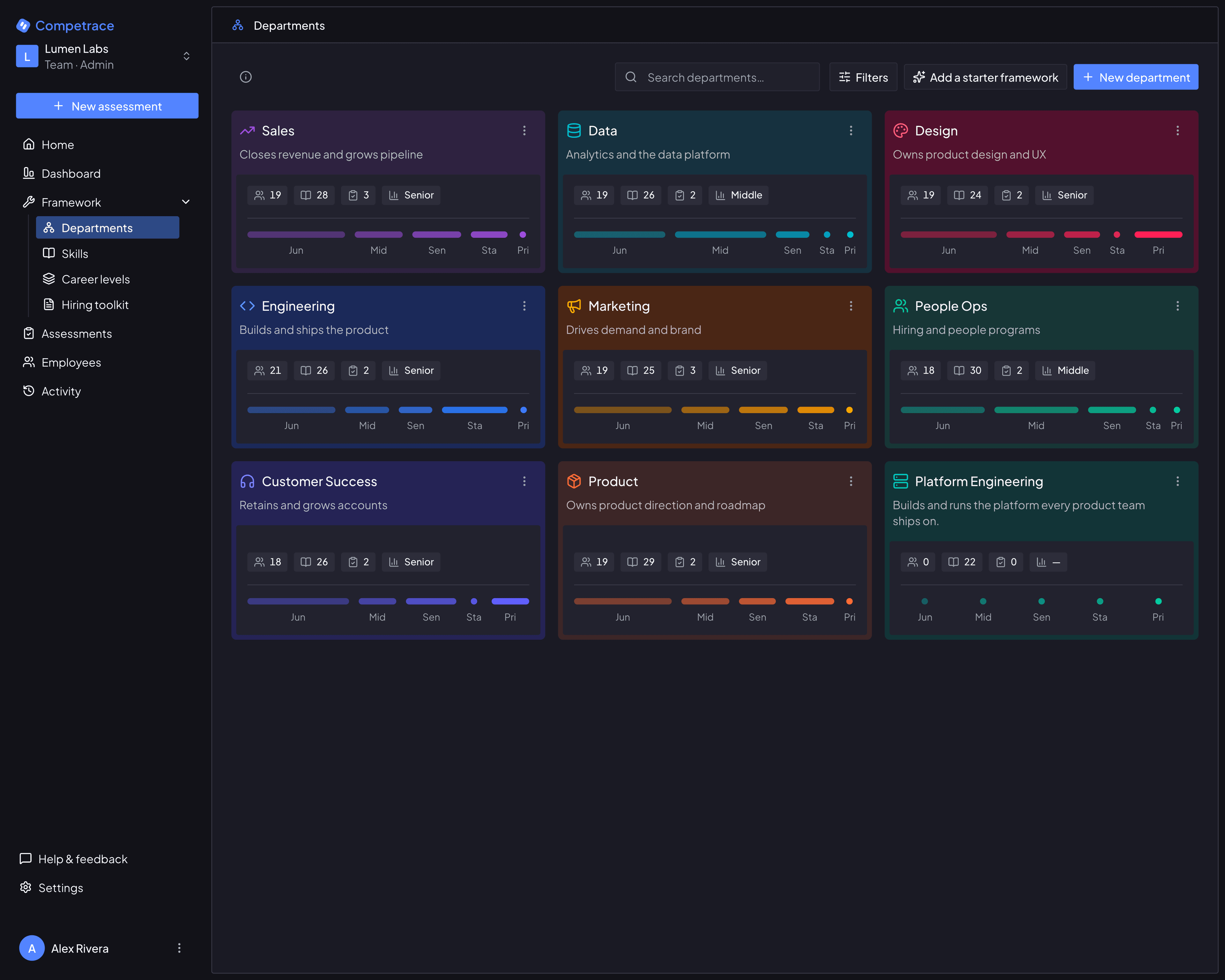Click the People Ops users icon
The image size is (1225, 980).
(x=901, y=306)
